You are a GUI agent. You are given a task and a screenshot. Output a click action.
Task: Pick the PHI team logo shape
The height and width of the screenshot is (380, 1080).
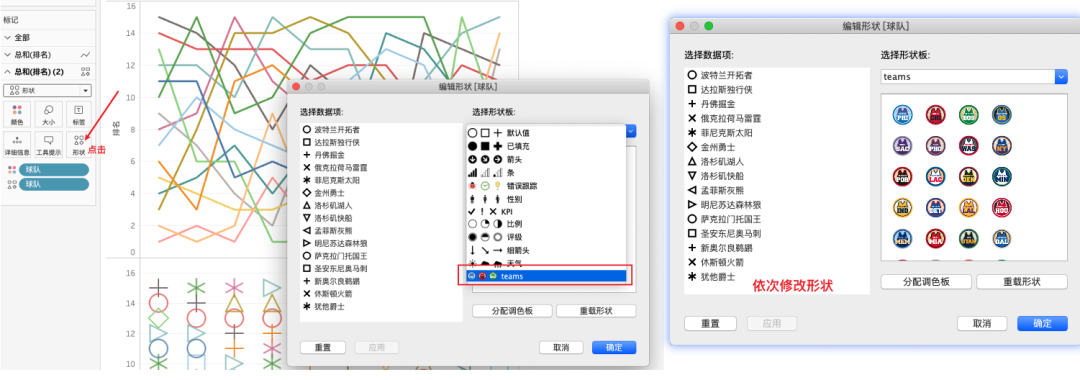[902, 115]
